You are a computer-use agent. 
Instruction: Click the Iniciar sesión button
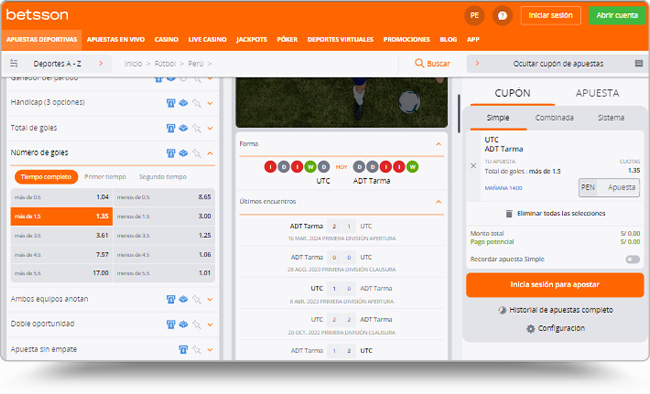point(551,15)
